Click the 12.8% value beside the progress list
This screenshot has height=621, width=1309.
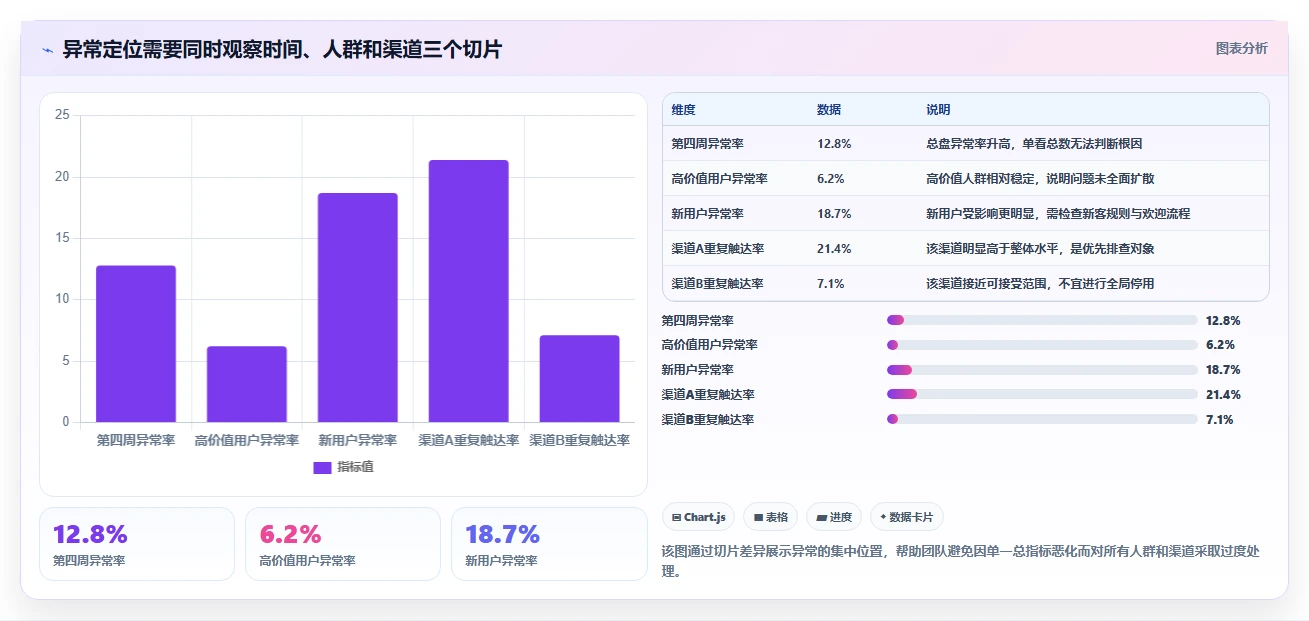coord(1223,321)
